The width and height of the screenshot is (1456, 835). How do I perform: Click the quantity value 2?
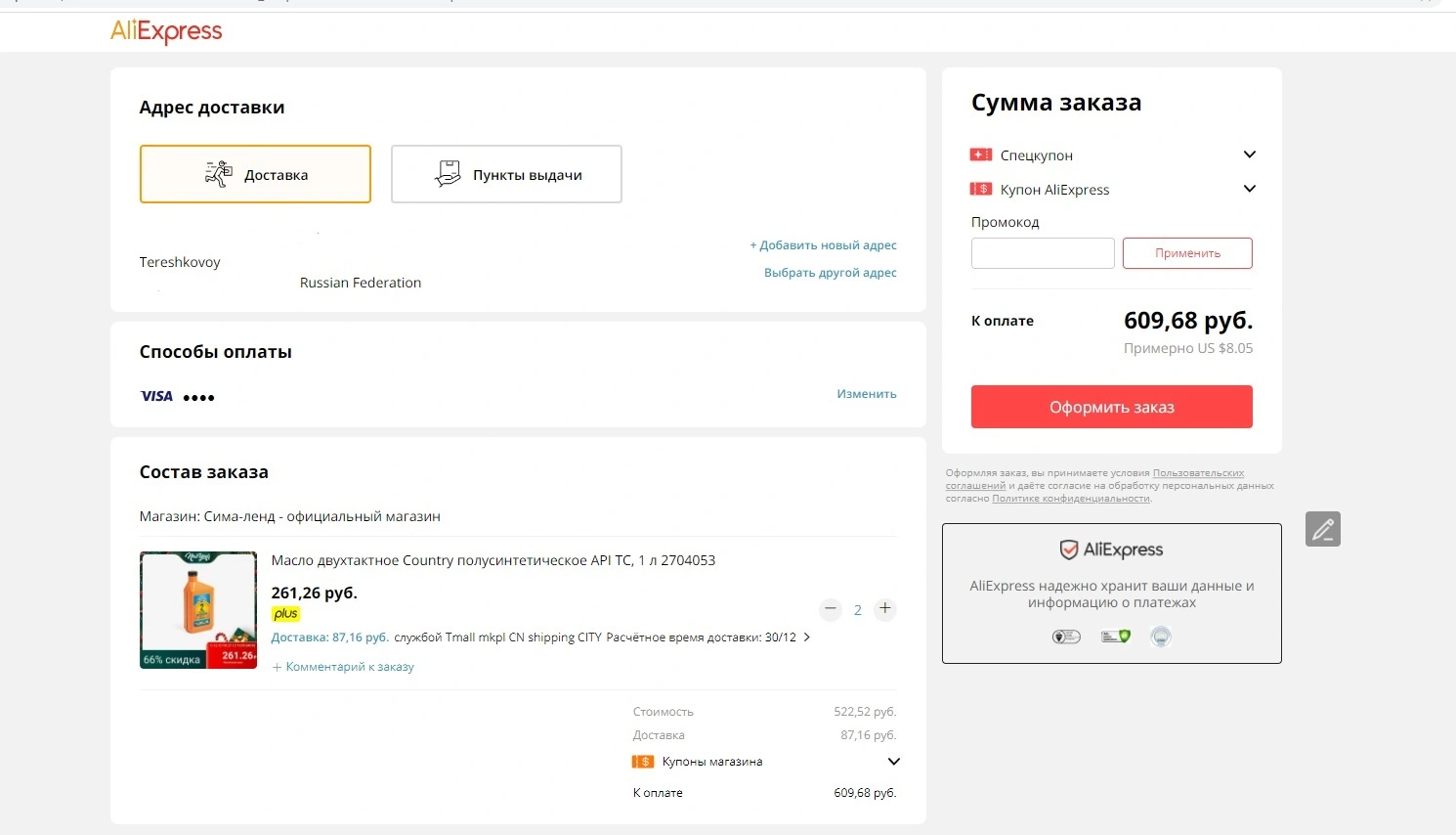858,610
